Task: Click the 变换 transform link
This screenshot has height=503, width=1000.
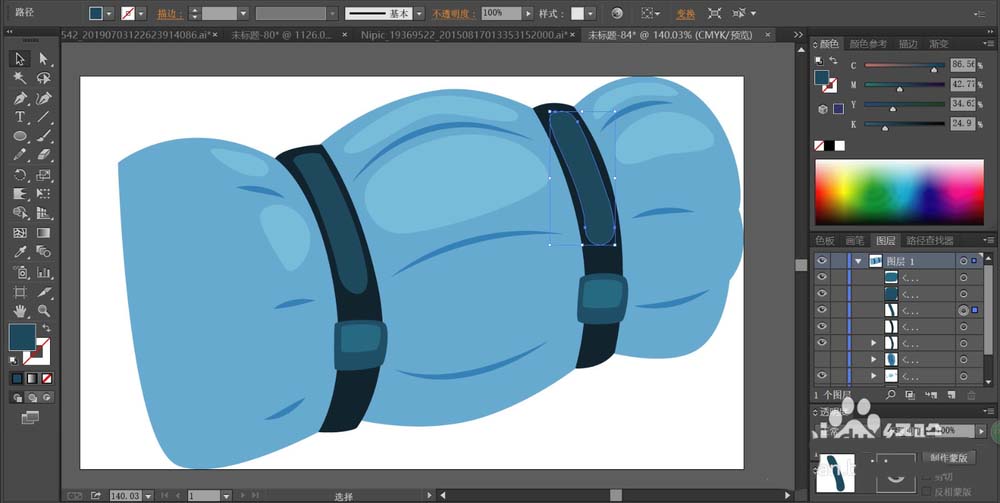Action: click(686, 13)
